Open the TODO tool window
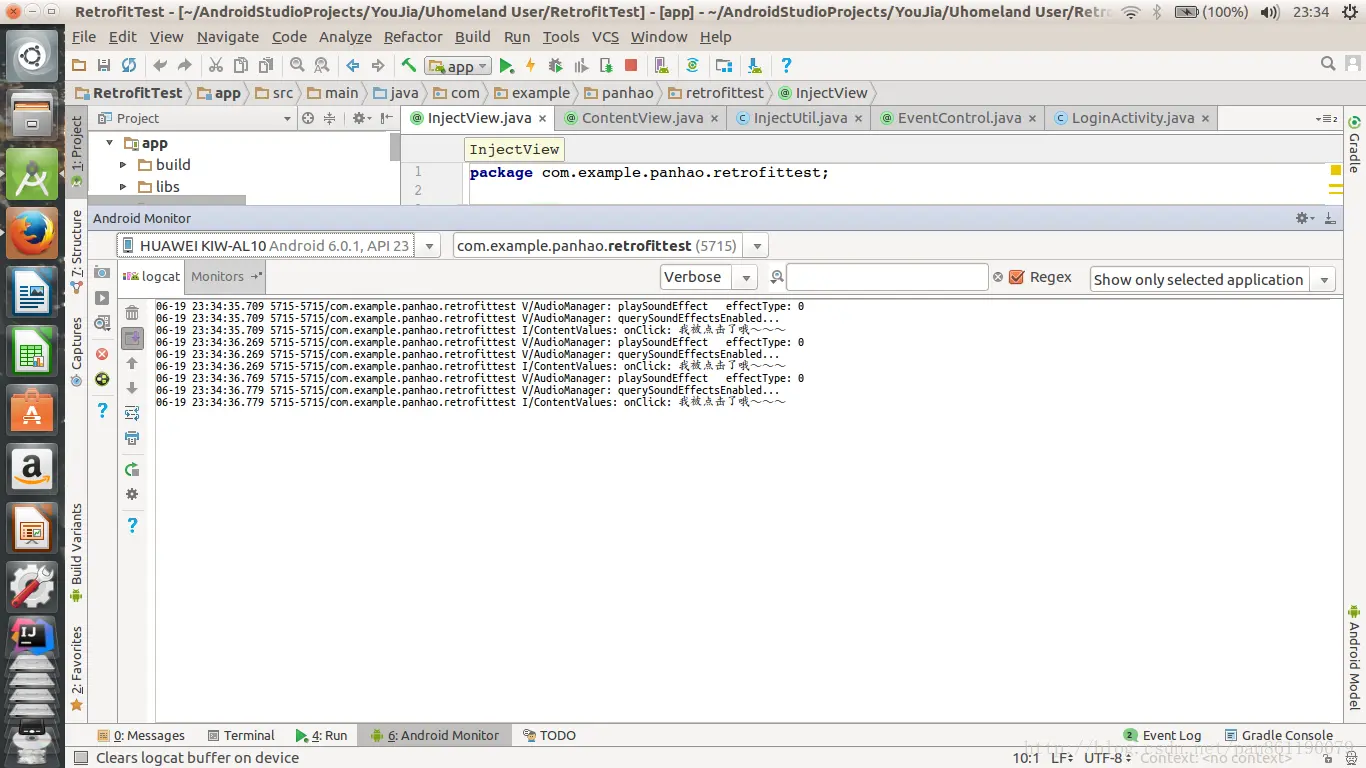 pos(549,735)
